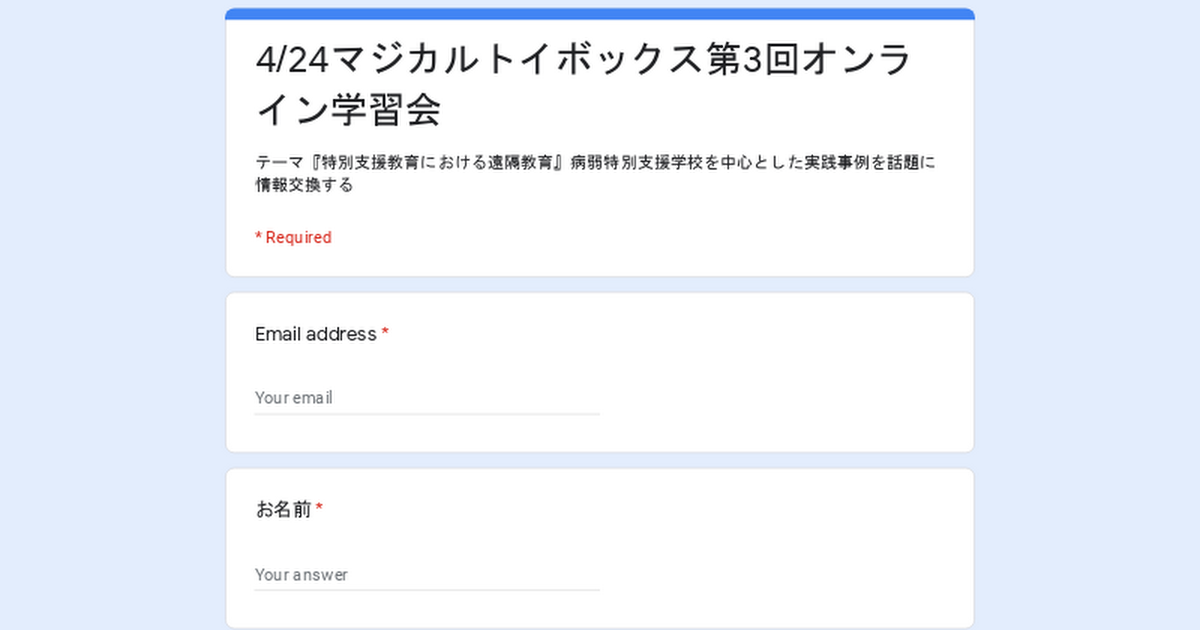Screen dimensions: 1200x630
Task: Click the テーマ description text line
Action: pos(595,163)
